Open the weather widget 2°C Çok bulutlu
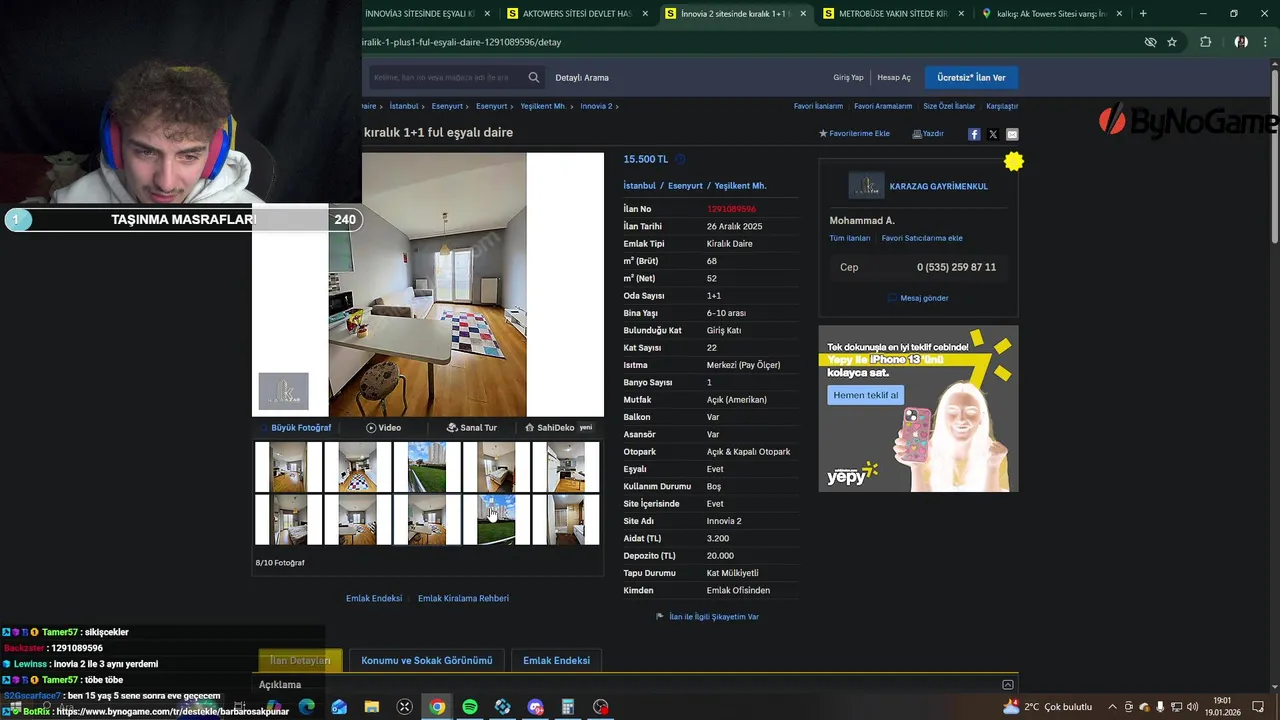 click(x=1048, y=707)
